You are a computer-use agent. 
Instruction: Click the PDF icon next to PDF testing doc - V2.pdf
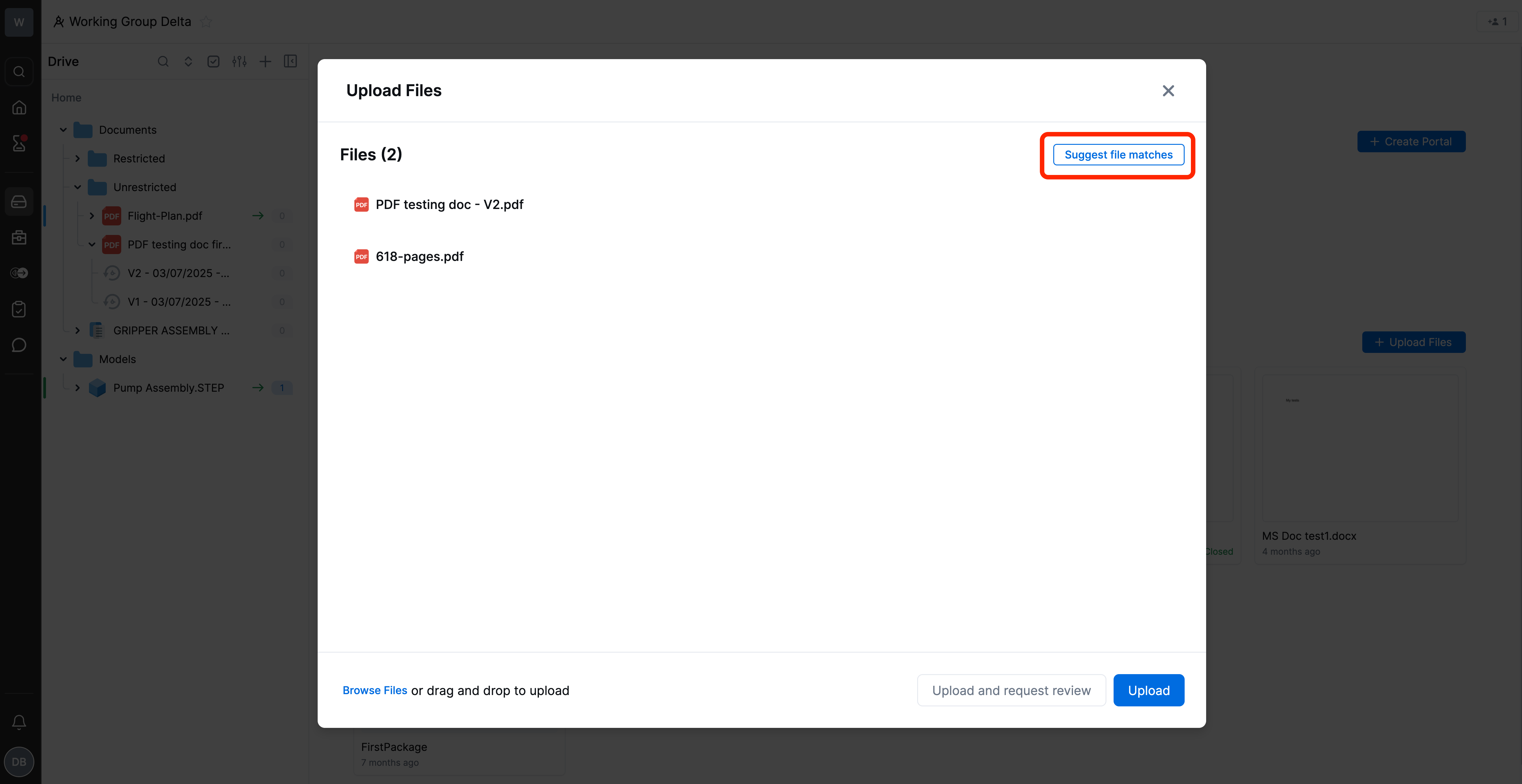coord(361,205)
